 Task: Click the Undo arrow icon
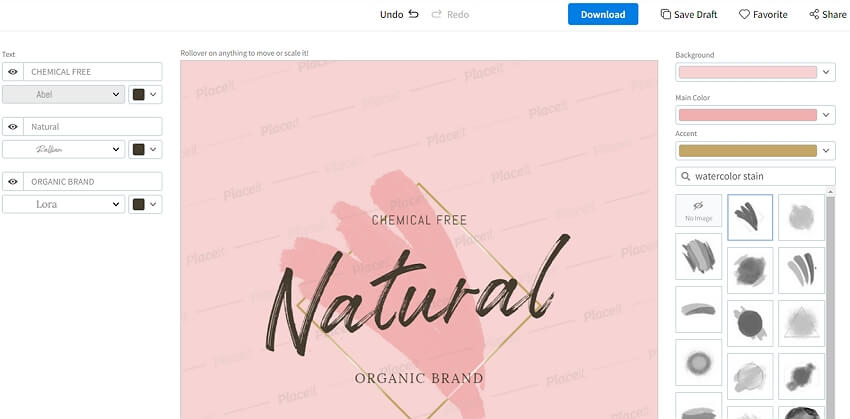414,14
